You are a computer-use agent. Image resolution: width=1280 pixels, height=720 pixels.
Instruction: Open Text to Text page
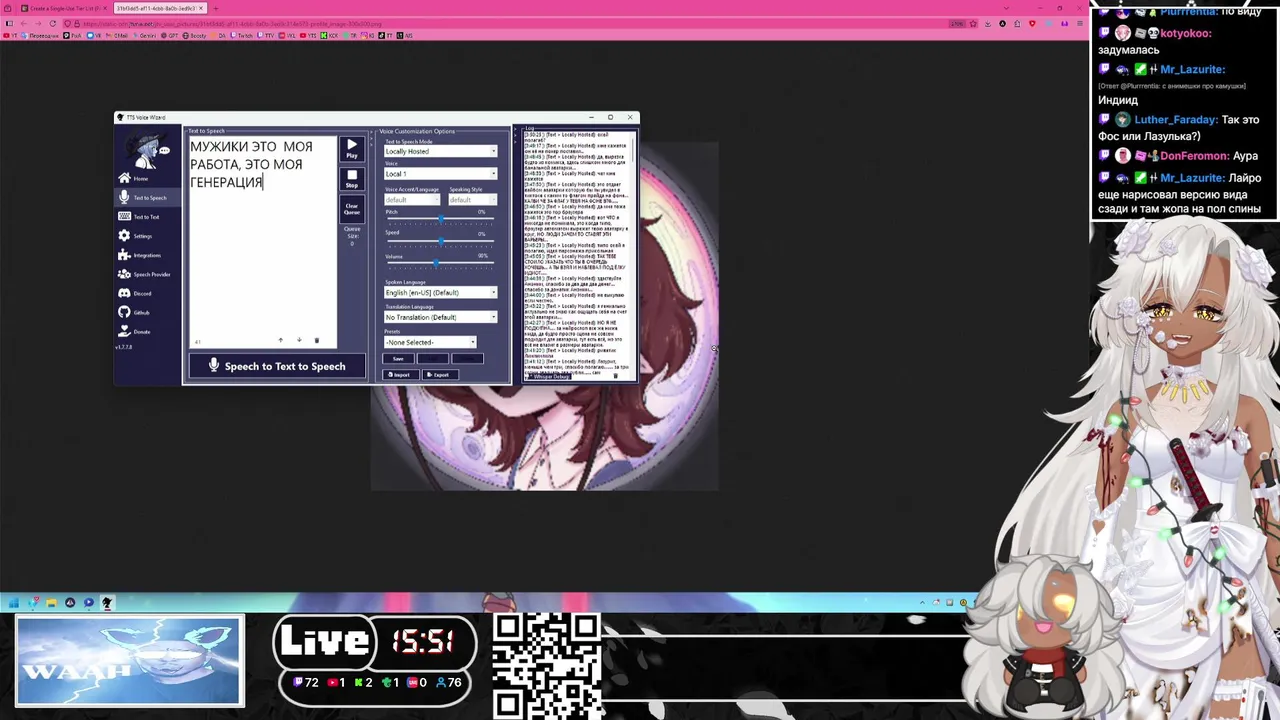147,216
